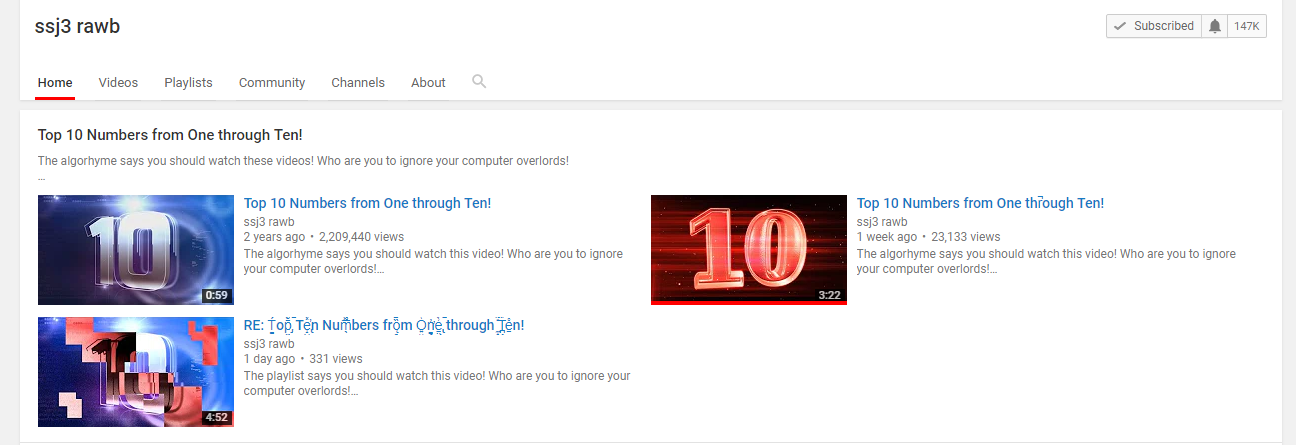Image resolution: width=1296 pixels, height=445 pixels.
Task: Expand the playlist description ellipsis
Action: (x=42, y=177)
